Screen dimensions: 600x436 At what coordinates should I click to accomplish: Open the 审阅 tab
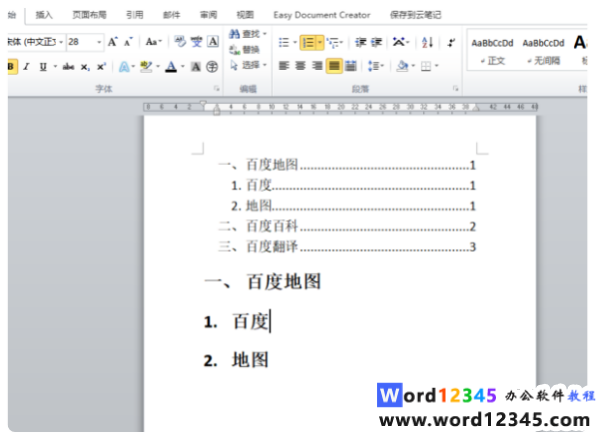pyautogui.click(x=209, y=15)
